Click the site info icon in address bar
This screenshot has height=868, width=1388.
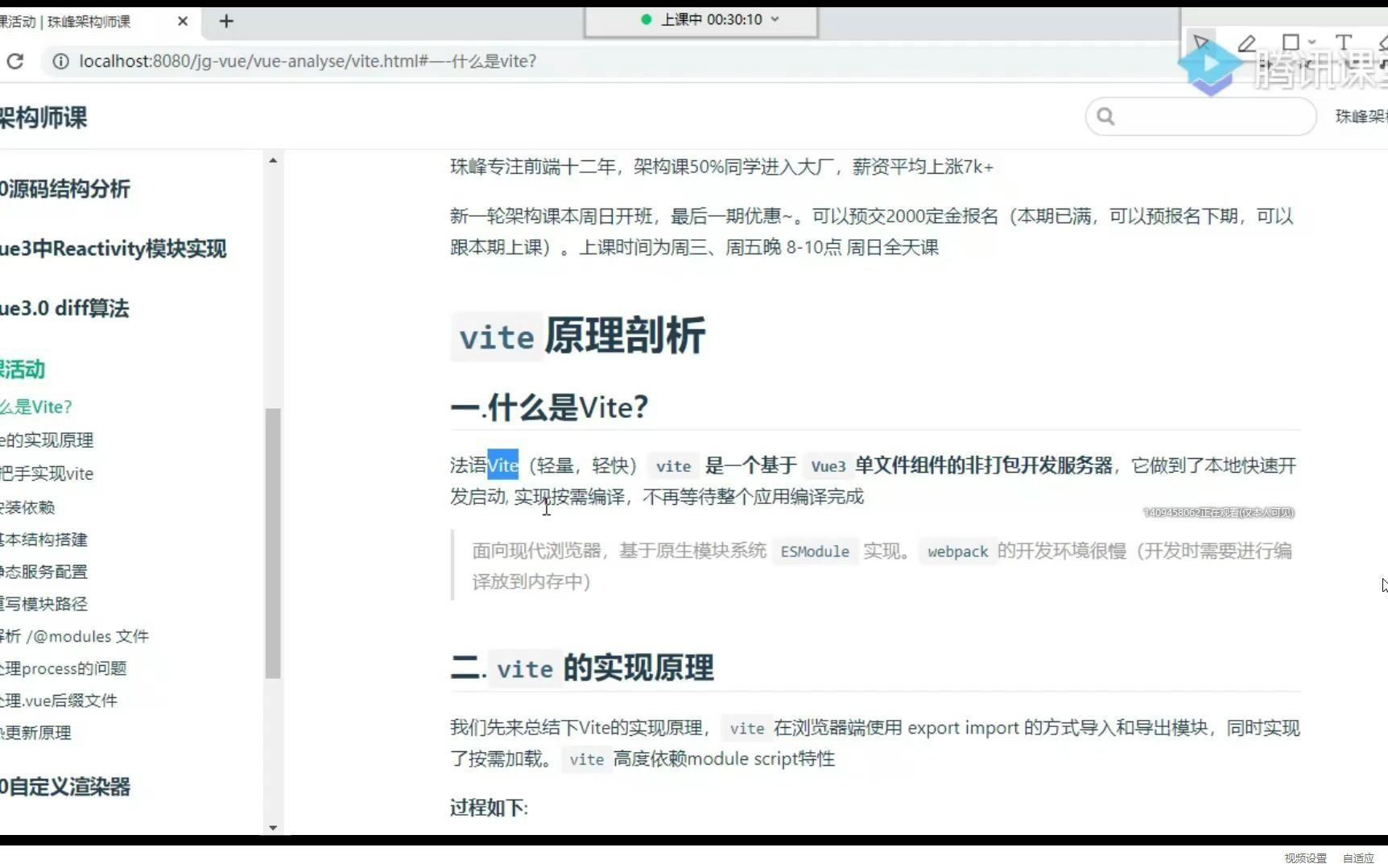click(x=60, y=61)
